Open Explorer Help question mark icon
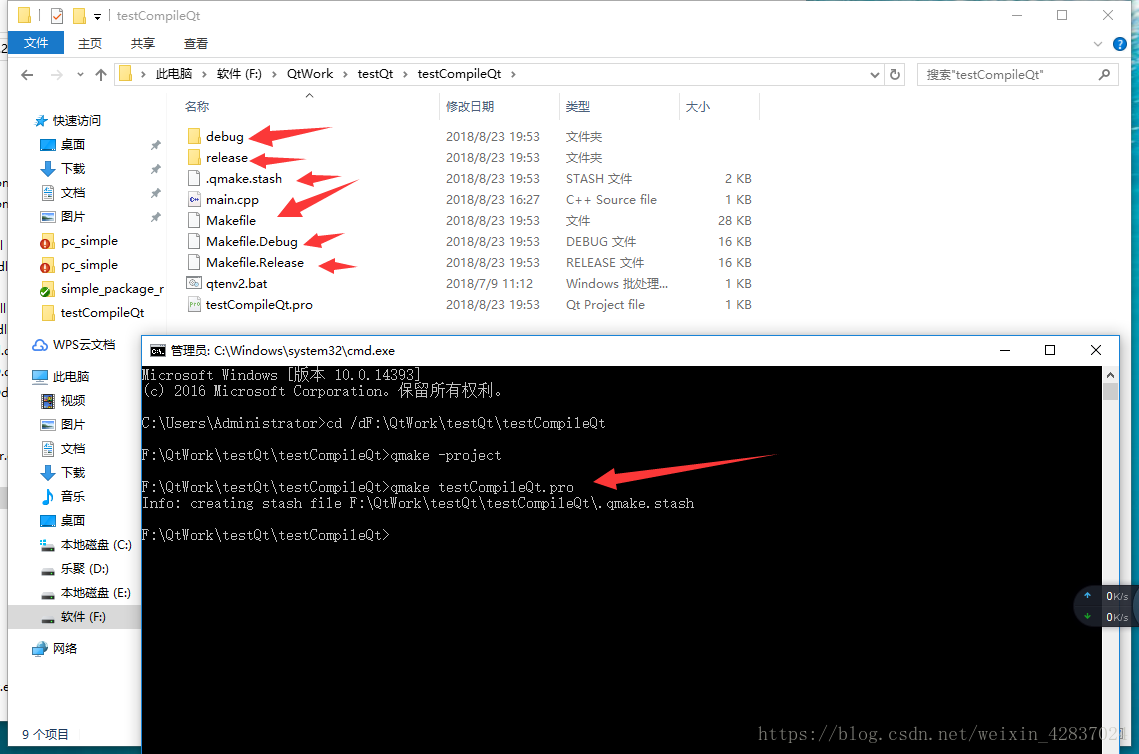The width and height of the screenshot is (1139, 754). click(1120, 44)
